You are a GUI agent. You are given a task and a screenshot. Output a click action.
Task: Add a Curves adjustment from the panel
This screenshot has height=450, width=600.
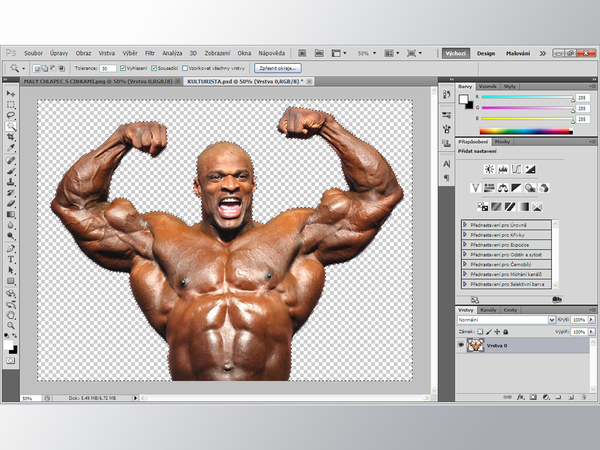coord(517,169)
